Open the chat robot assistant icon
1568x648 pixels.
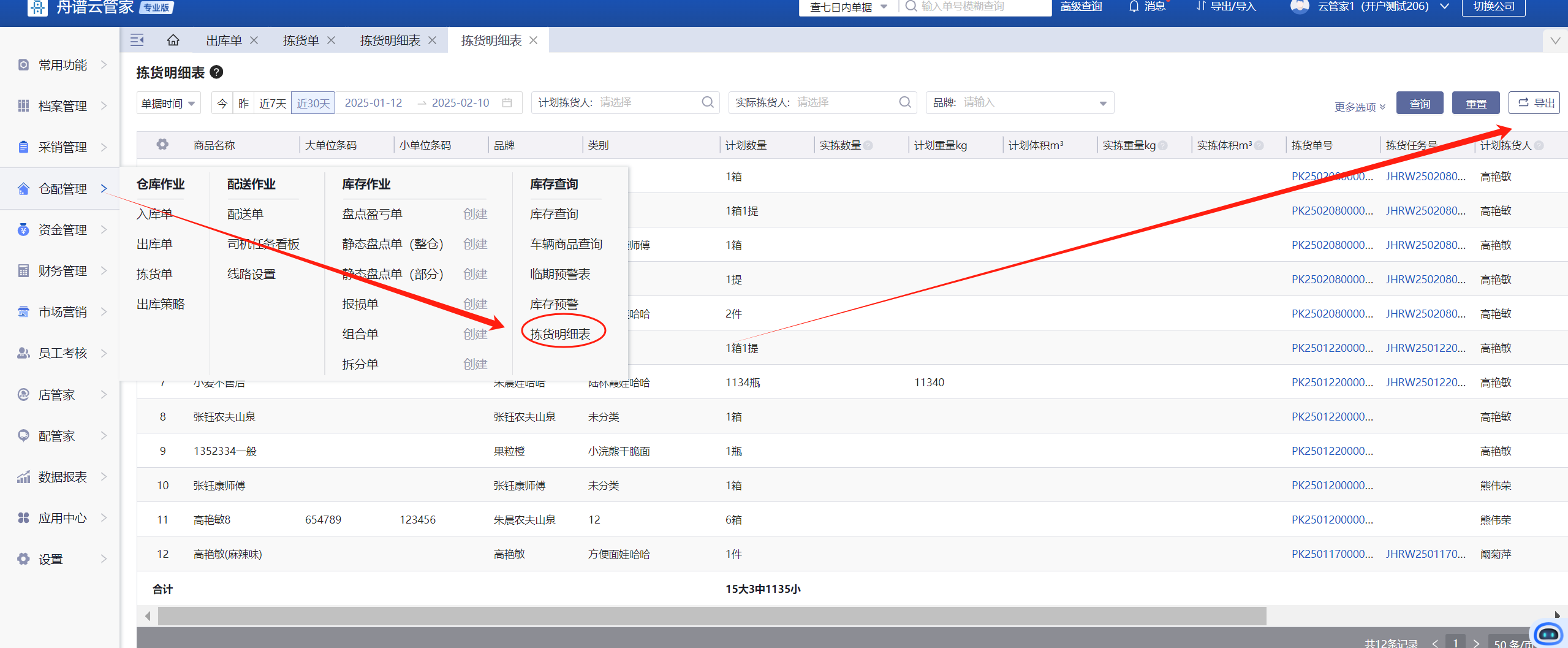point(1548,634)
